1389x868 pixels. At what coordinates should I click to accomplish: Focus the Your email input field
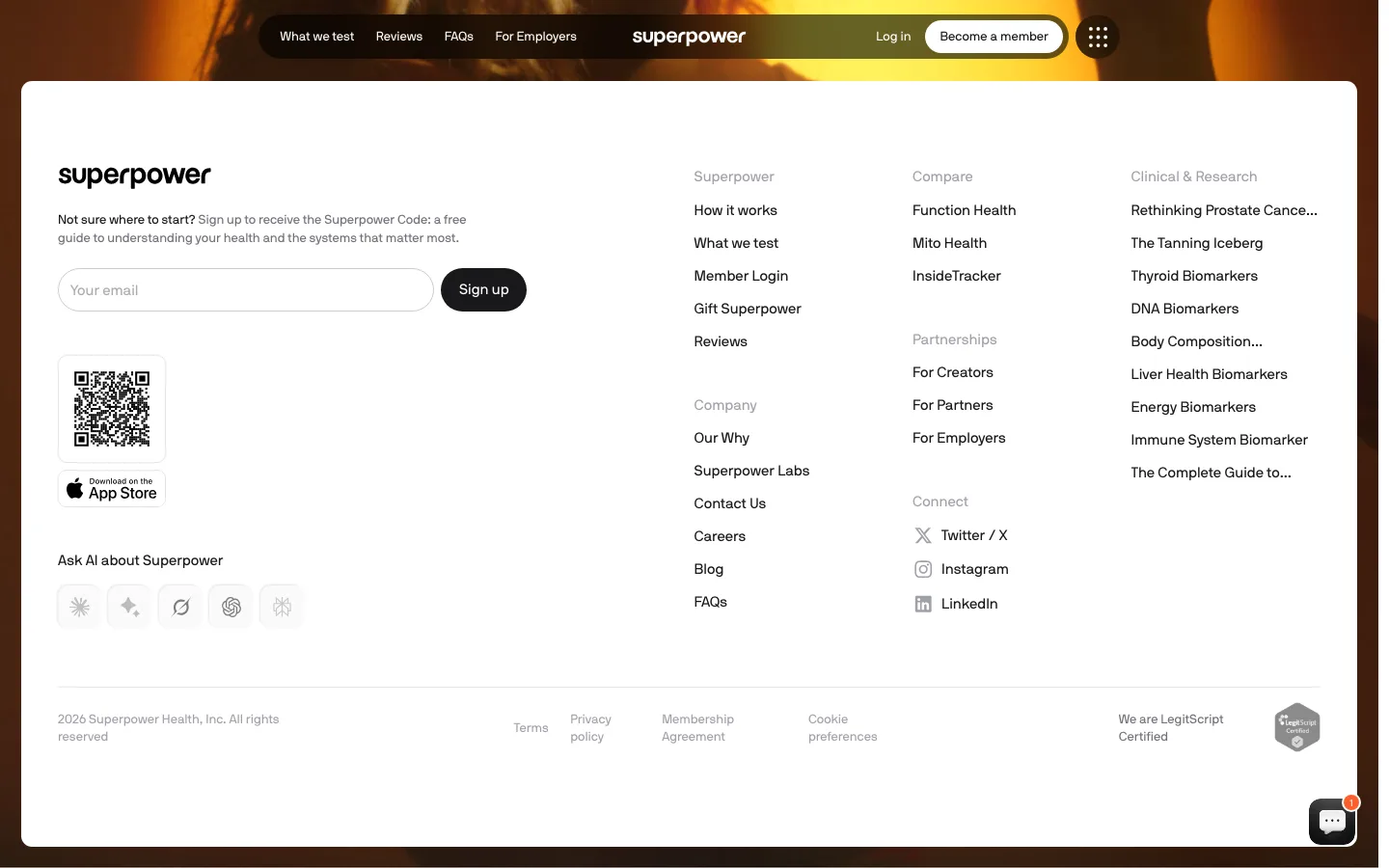point(246,289)
